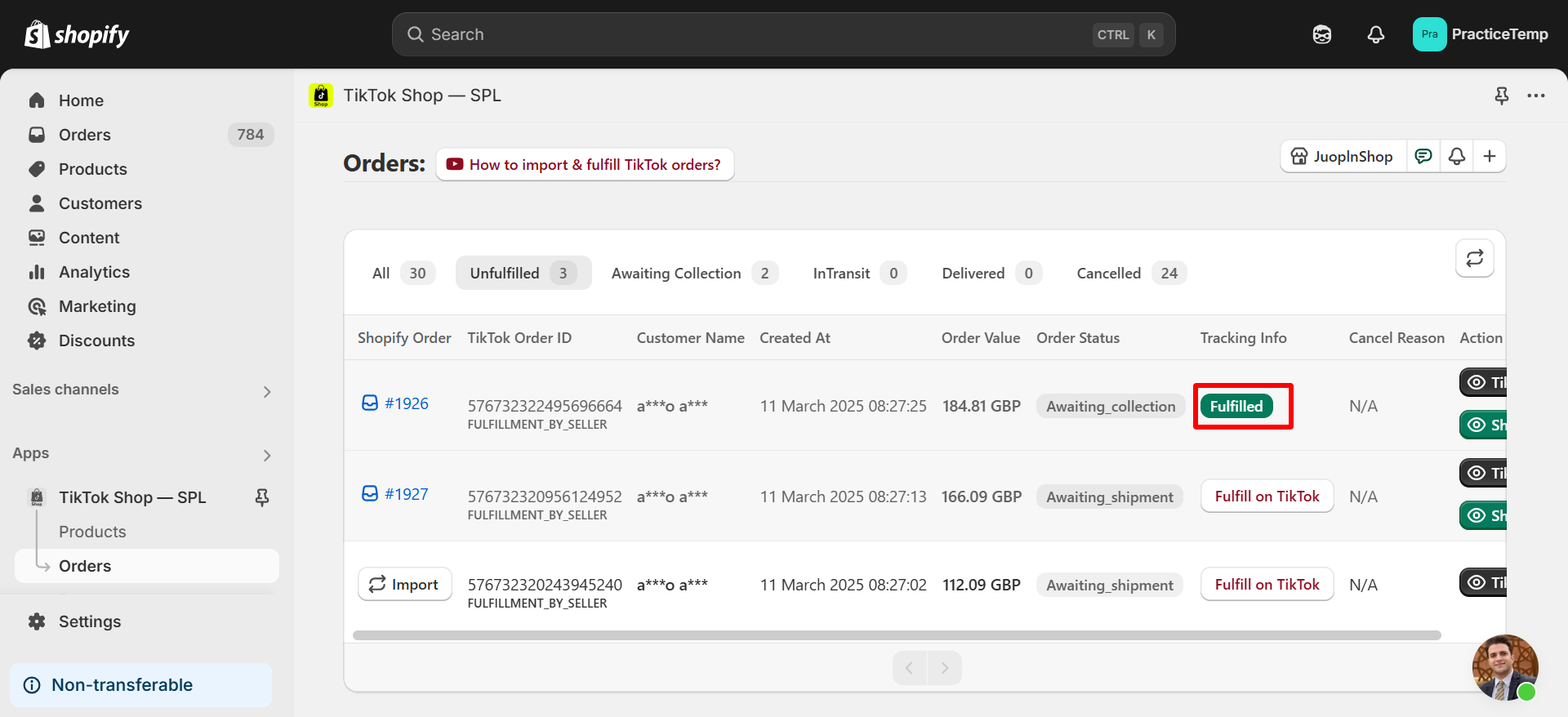Viewport: 1568px width, 717px height.
Task: Open Shopify order #1926
Action: pyautogui.click(x=395, y=403)
